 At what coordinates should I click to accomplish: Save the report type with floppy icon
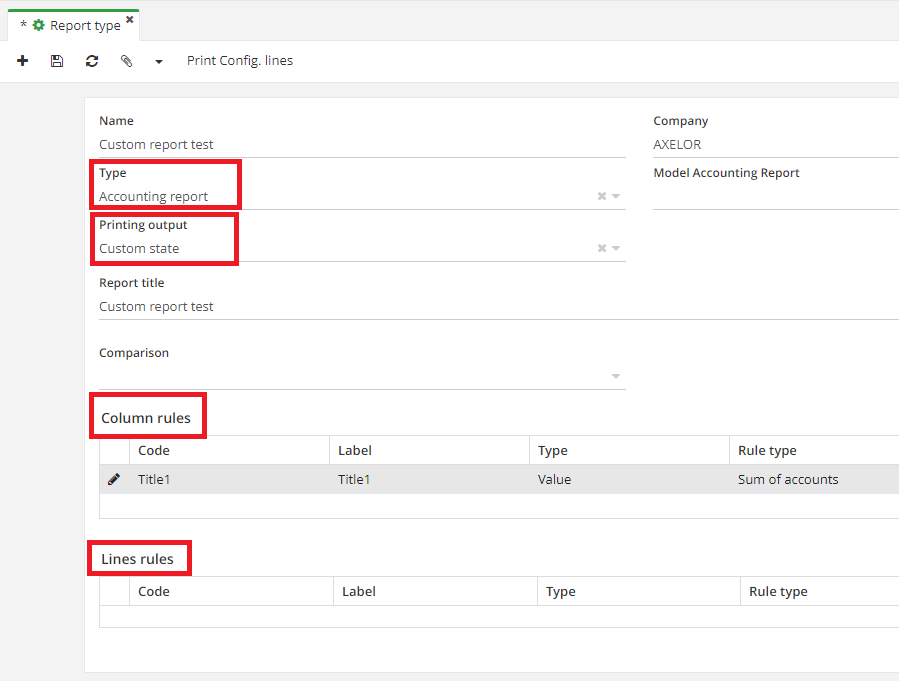coord(57,61)
